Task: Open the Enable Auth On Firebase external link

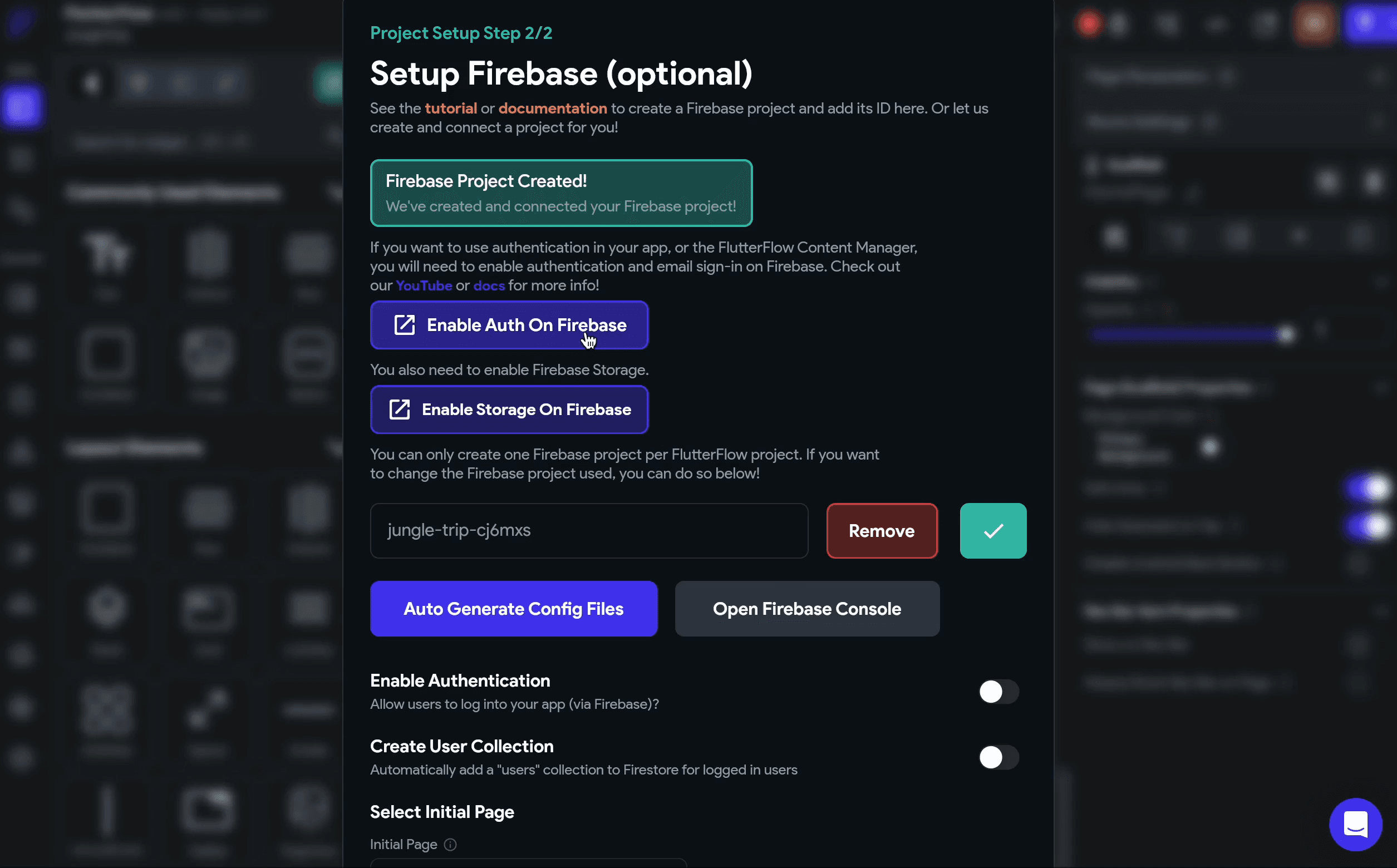Action: 509,325
